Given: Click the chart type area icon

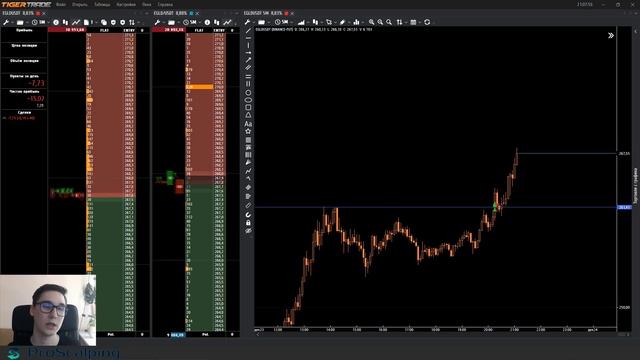Looking at the screenshot, I should pyautogui.click(x=301, y=22).
